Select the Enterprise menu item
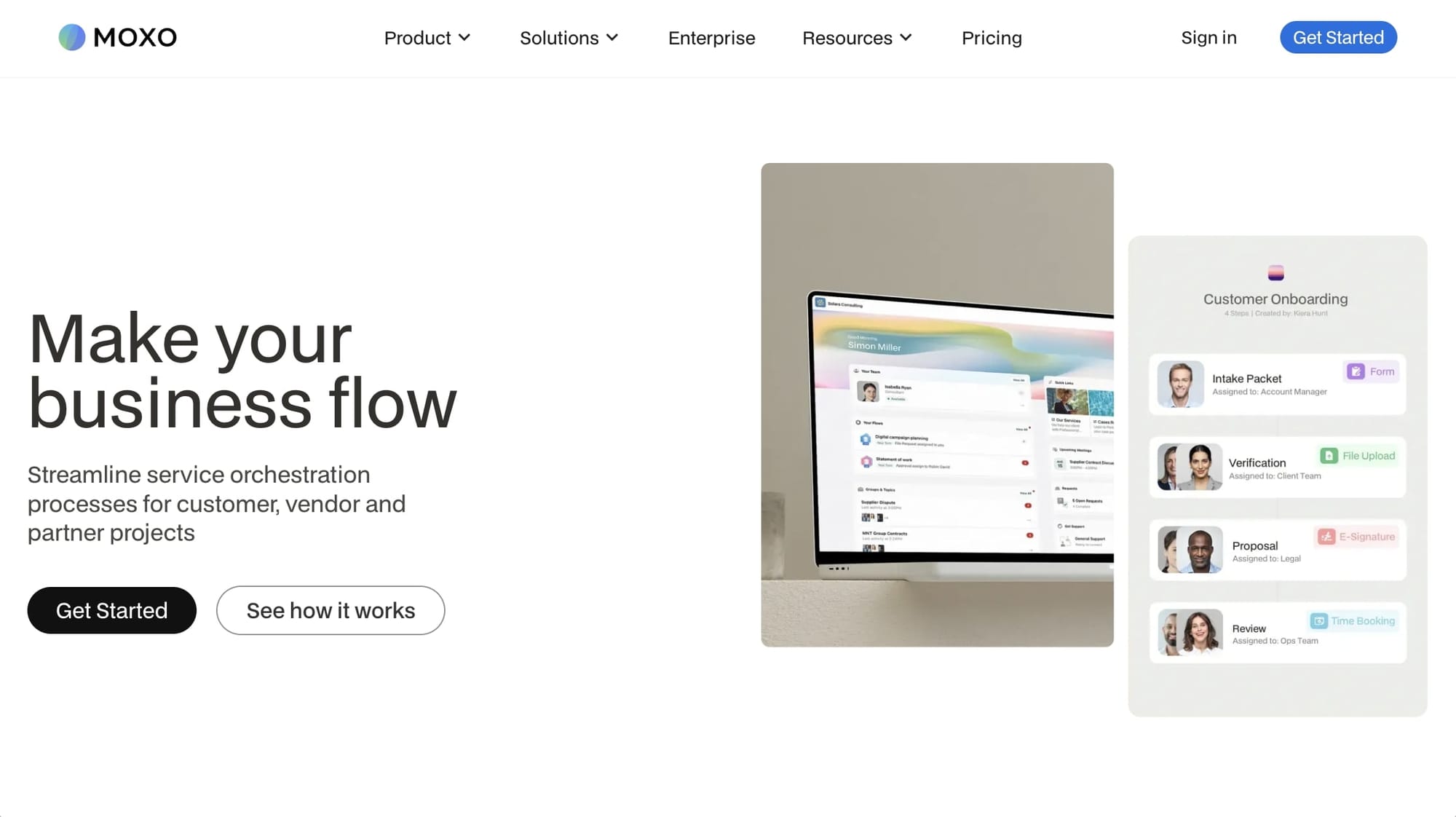The width and height of the screenshot is (1456, 817). click(x=711, y=37)
